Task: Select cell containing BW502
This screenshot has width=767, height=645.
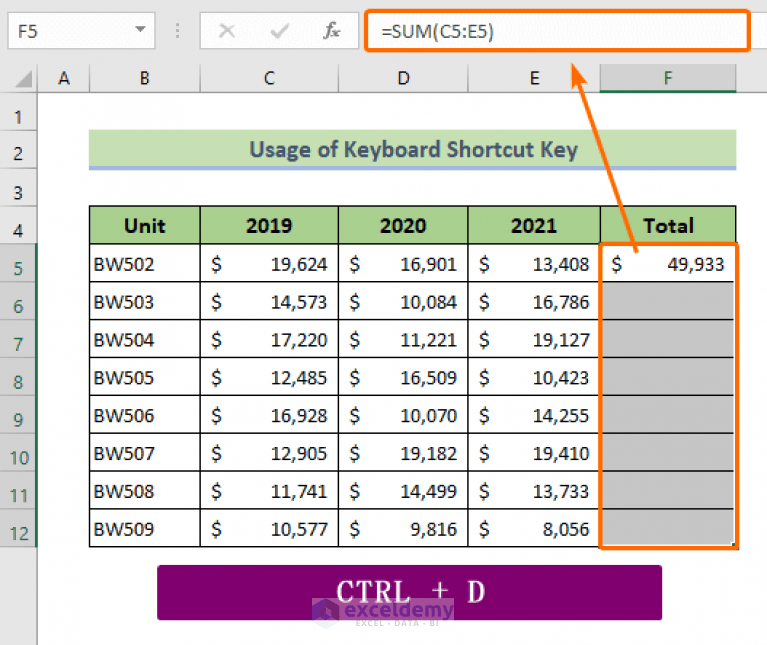Action: [x=145, y=264]
